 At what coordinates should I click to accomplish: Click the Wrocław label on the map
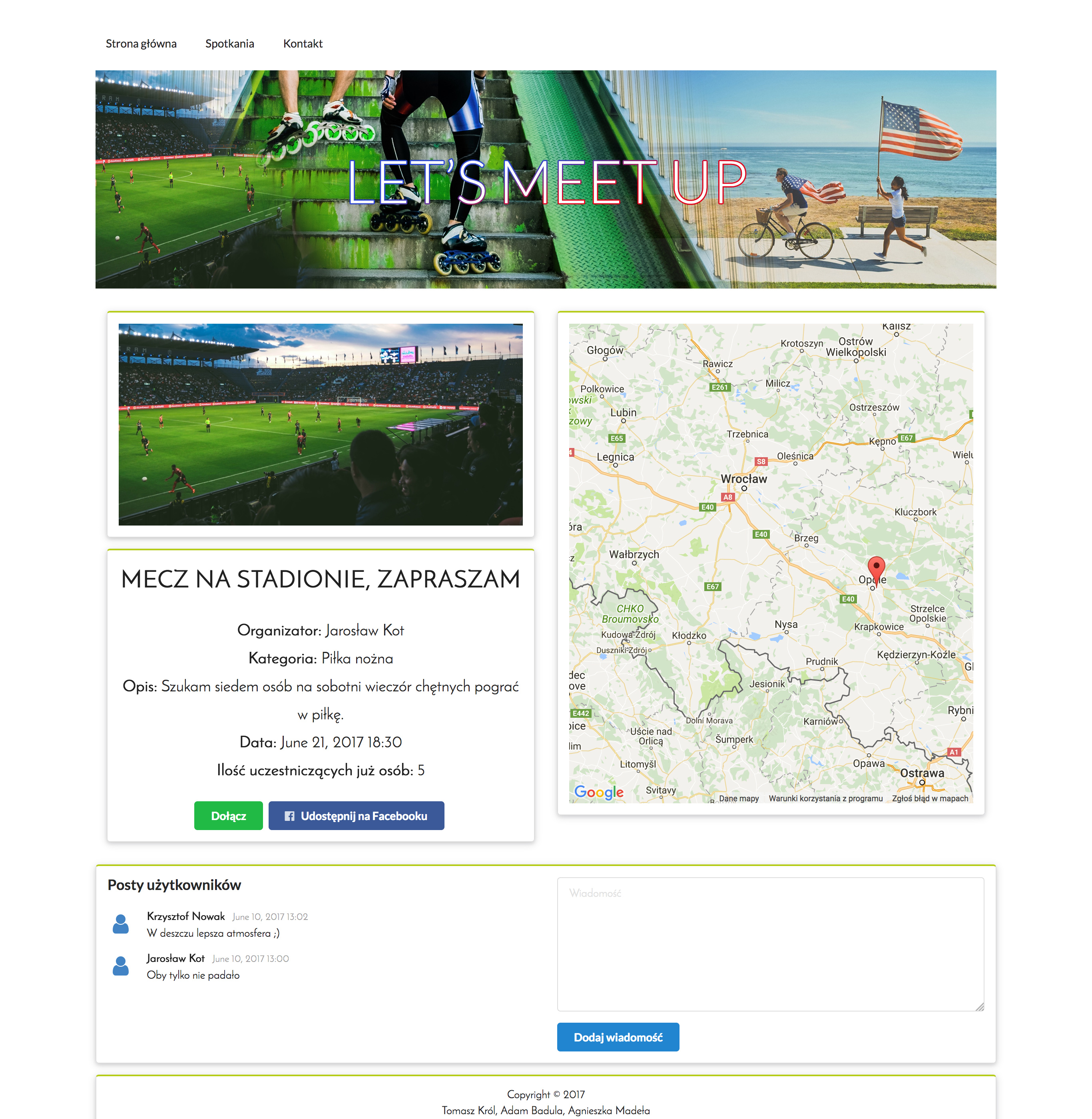[743, 478]
